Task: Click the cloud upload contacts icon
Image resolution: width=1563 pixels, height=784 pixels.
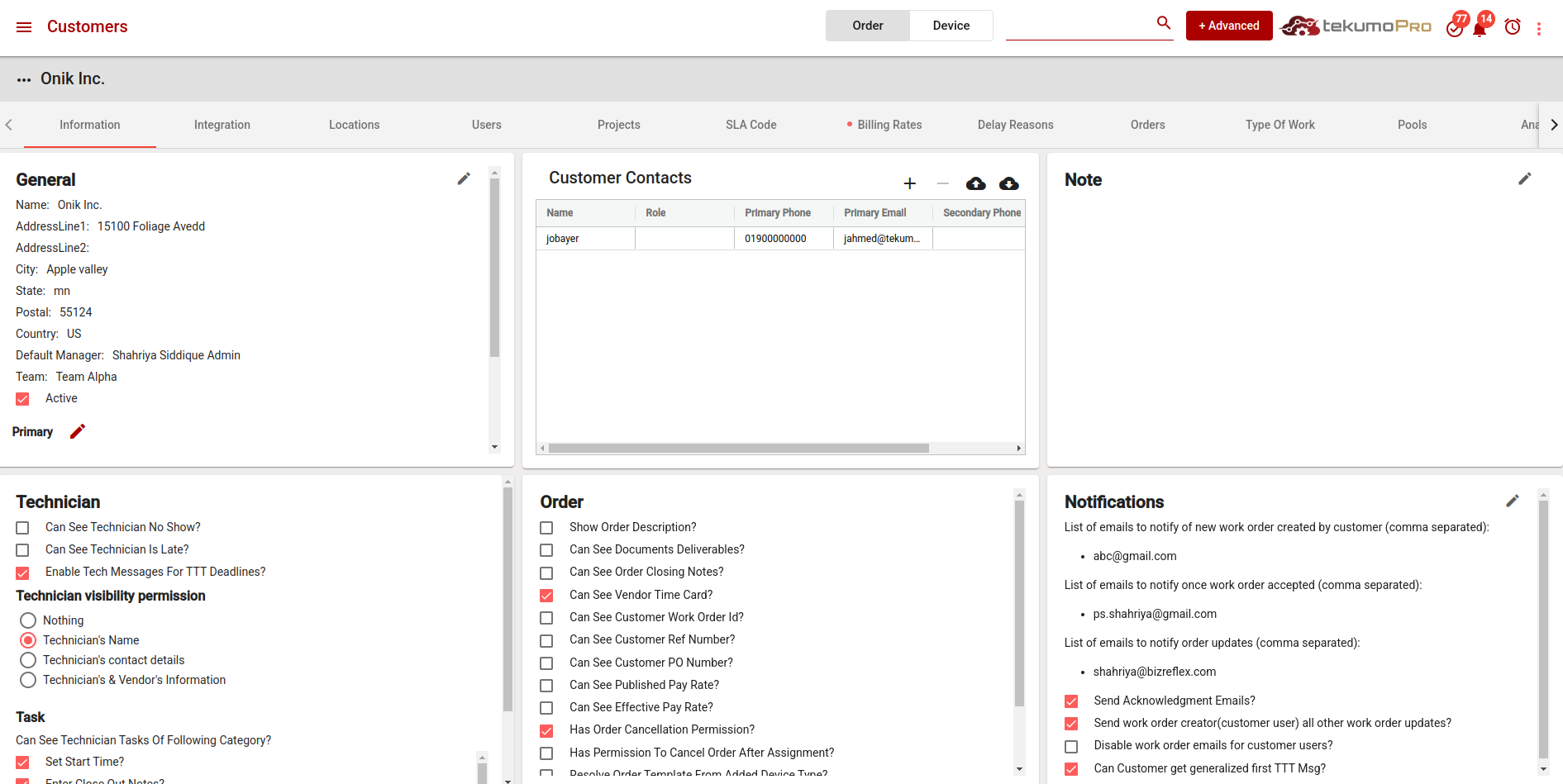Action: coord(975,183)
